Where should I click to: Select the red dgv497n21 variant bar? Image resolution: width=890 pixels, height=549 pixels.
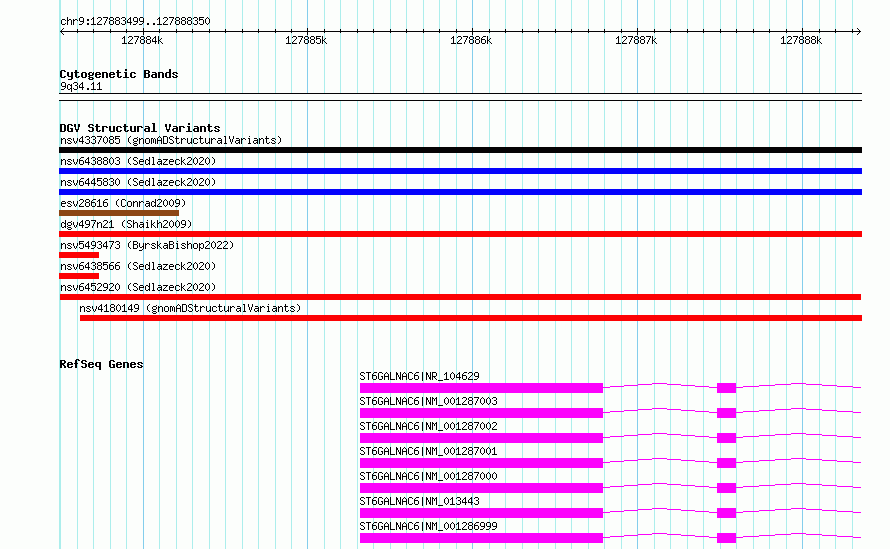[x=460, y=234]
